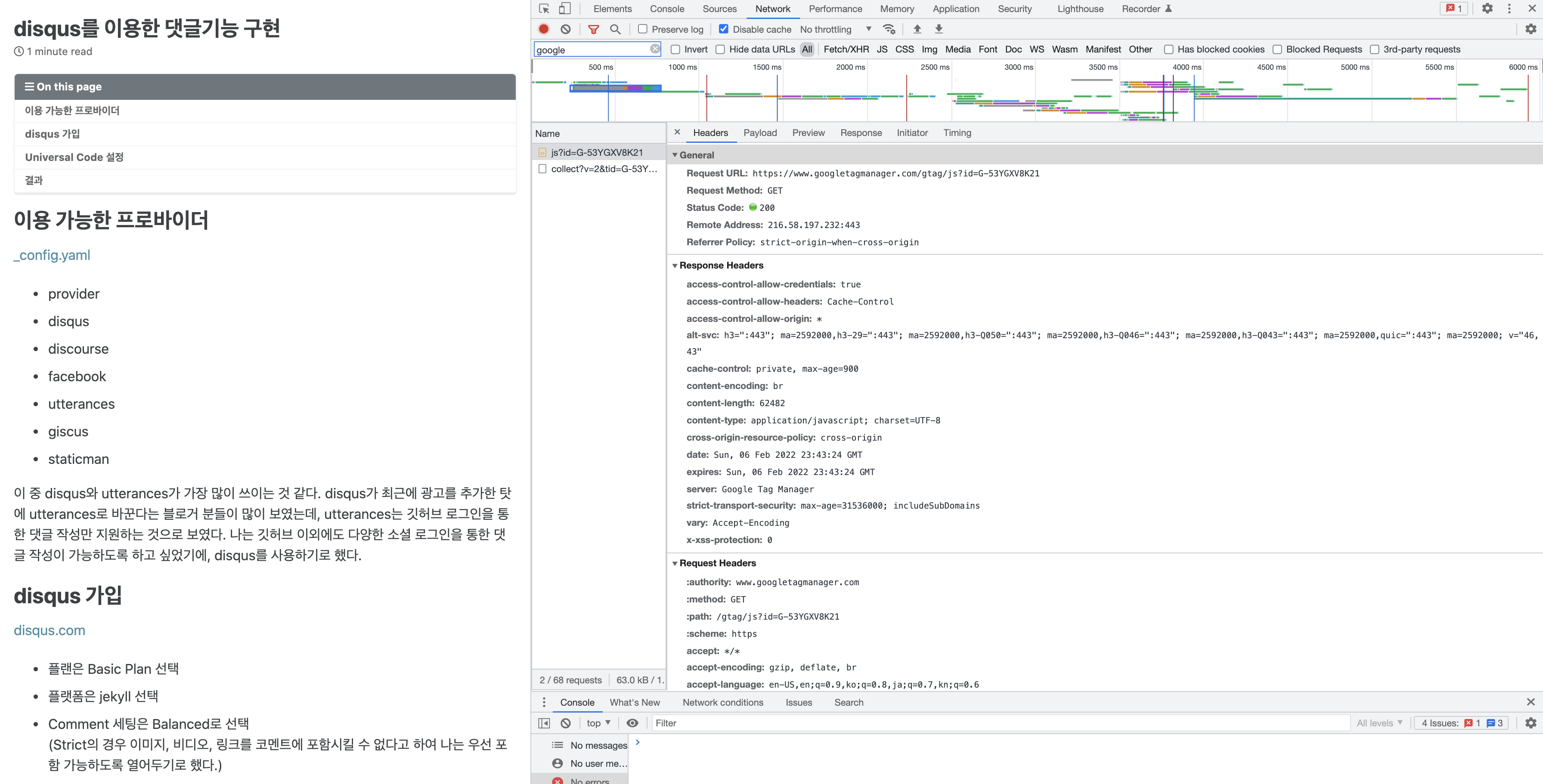Click the Import HAR upload icon
Image resolution: width=1543 pixels, height=784 pixels.
917,29
